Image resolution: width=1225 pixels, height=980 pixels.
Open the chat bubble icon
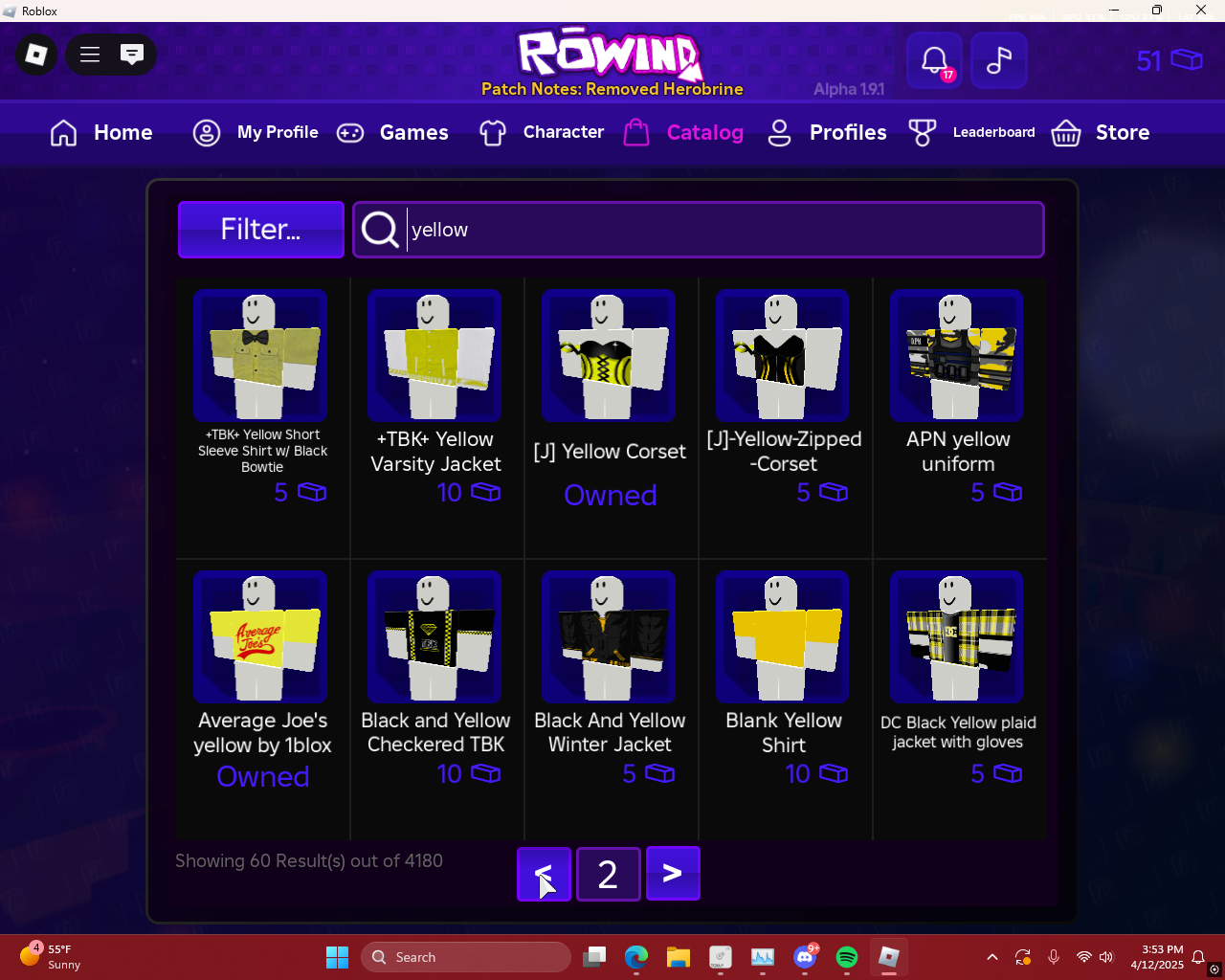(x=132, y=55)
